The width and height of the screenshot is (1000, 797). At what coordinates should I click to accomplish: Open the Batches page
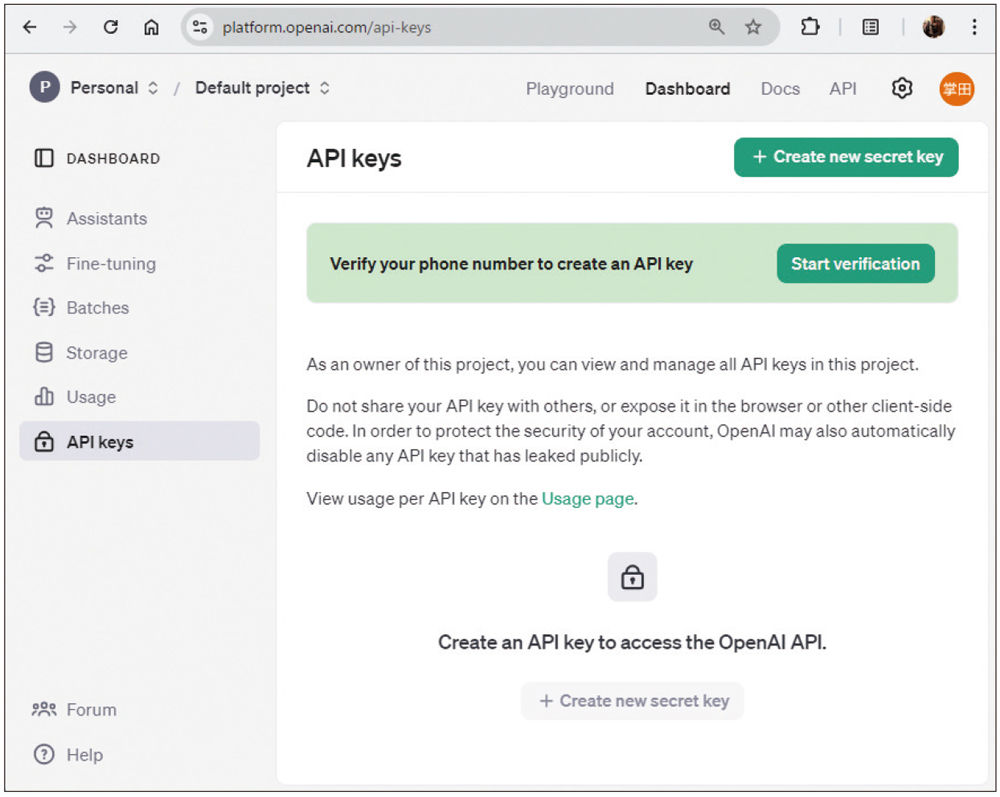95,308
